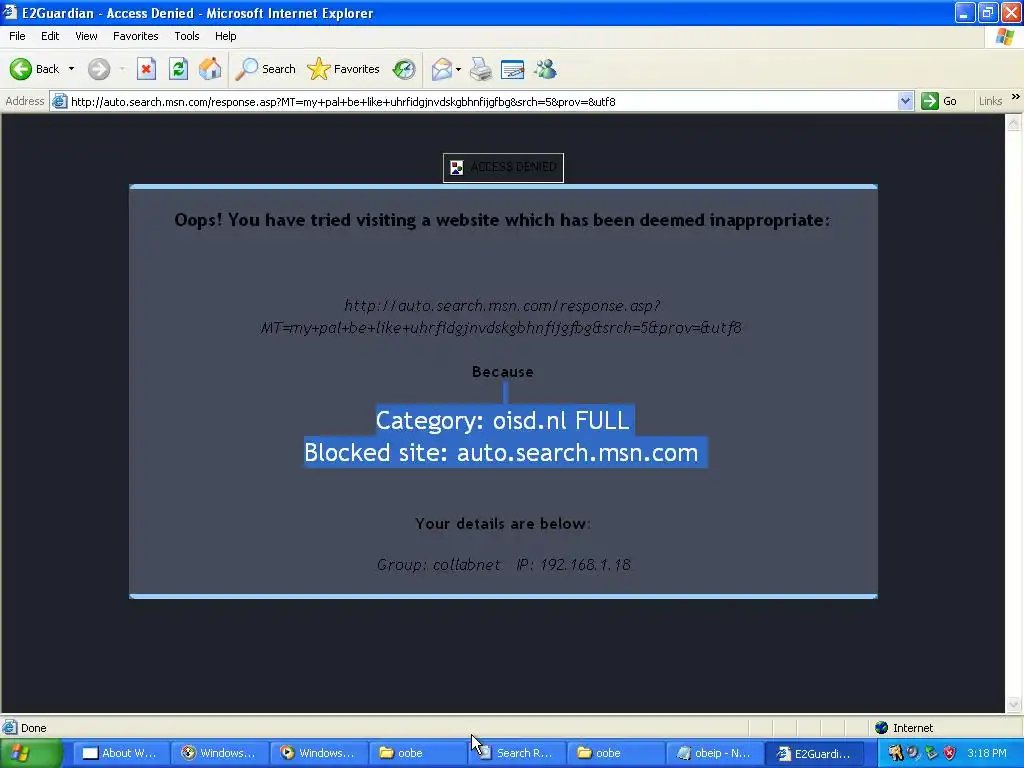Click the Internet zone status indicator
The image size is (1024, 768).
coord(904,728)
